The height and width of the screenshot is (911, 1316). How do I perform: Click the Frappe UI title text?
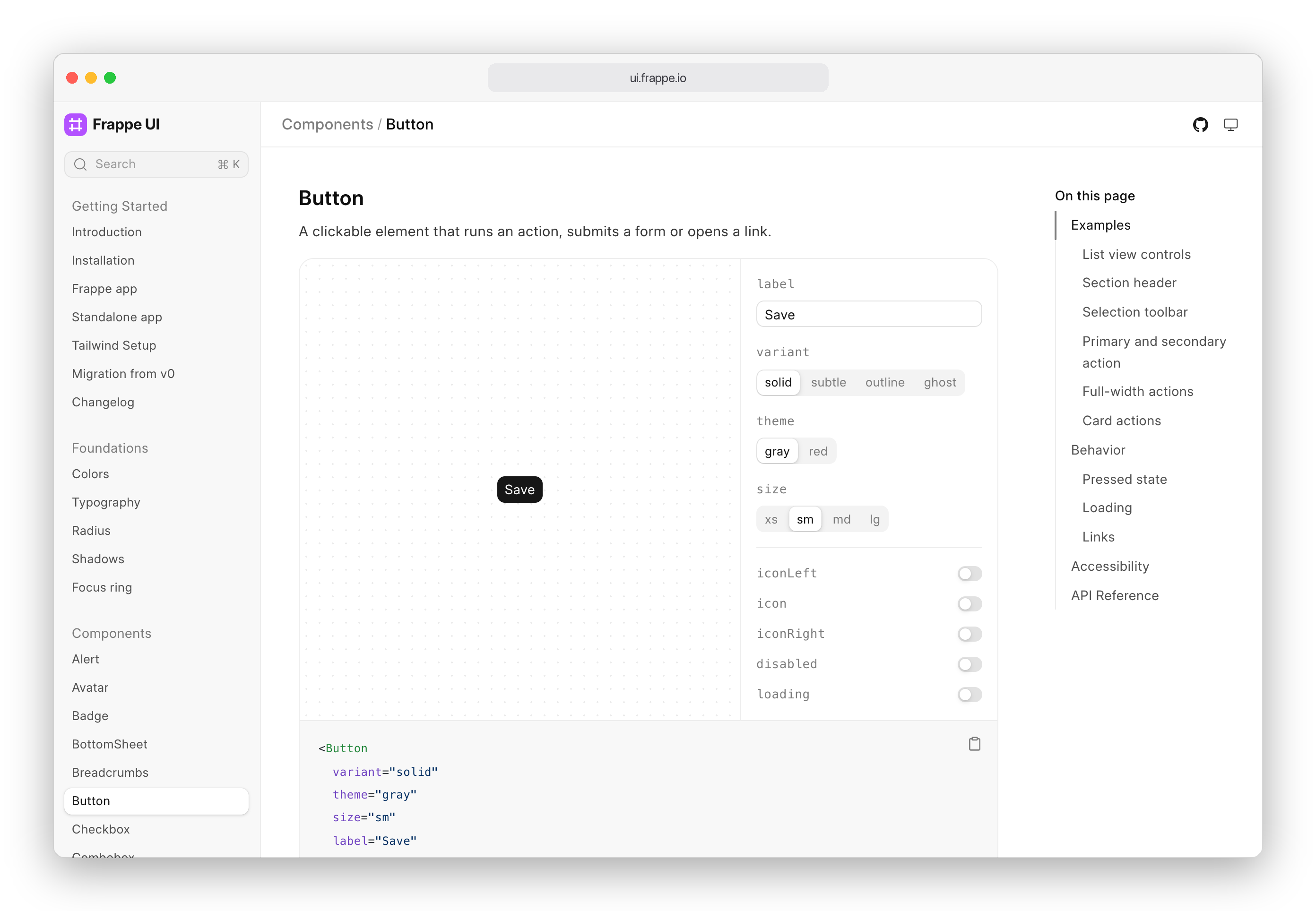coord(126,124)
